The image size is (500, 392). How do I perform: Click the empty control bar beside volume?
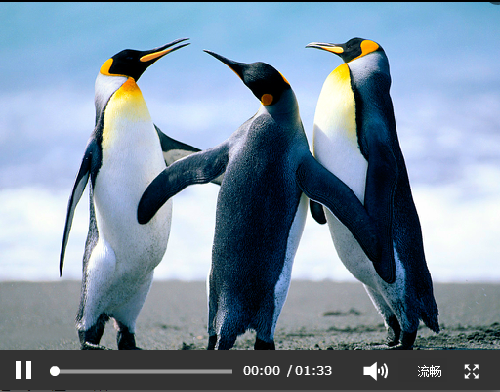click(x=347, y=371)
